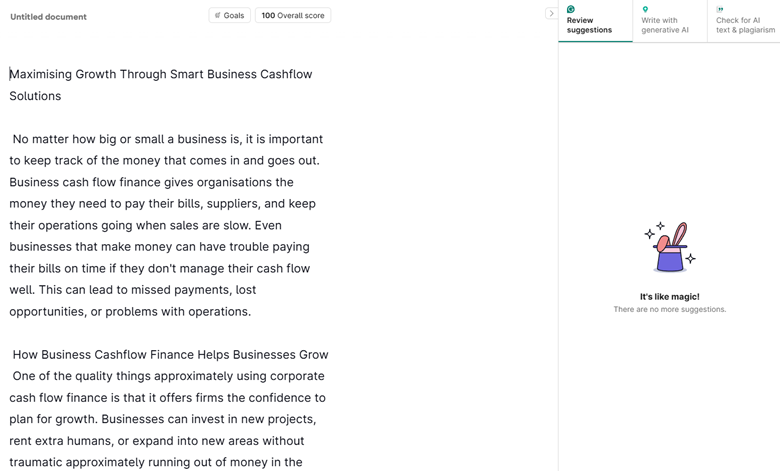The image size is (780, 471).
Task: Click the target icon in Goals button
Action: (218, 15)
